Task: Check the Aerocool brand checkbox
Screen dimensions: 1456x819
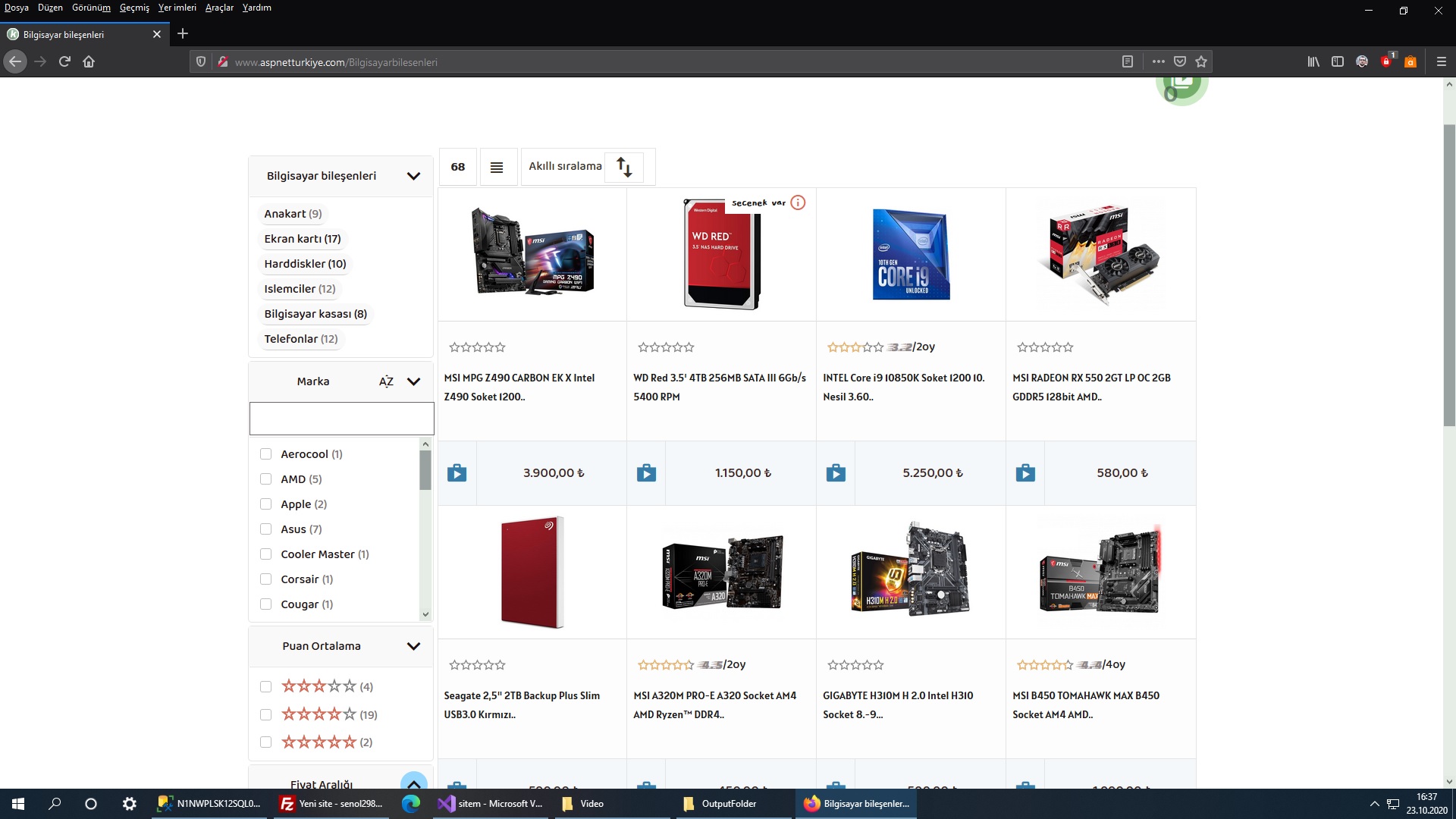Action: pos(265,454)
